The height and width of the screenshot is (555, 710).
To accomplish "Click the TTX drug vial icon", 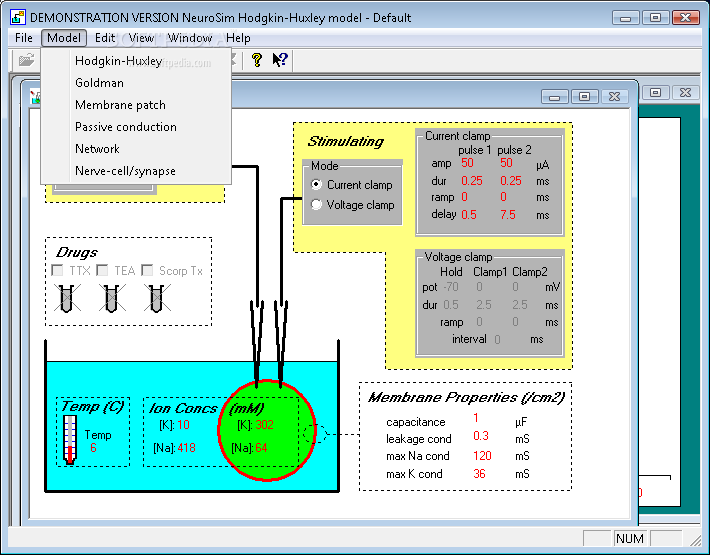I will pyautogui.click(x=67, y=297).
